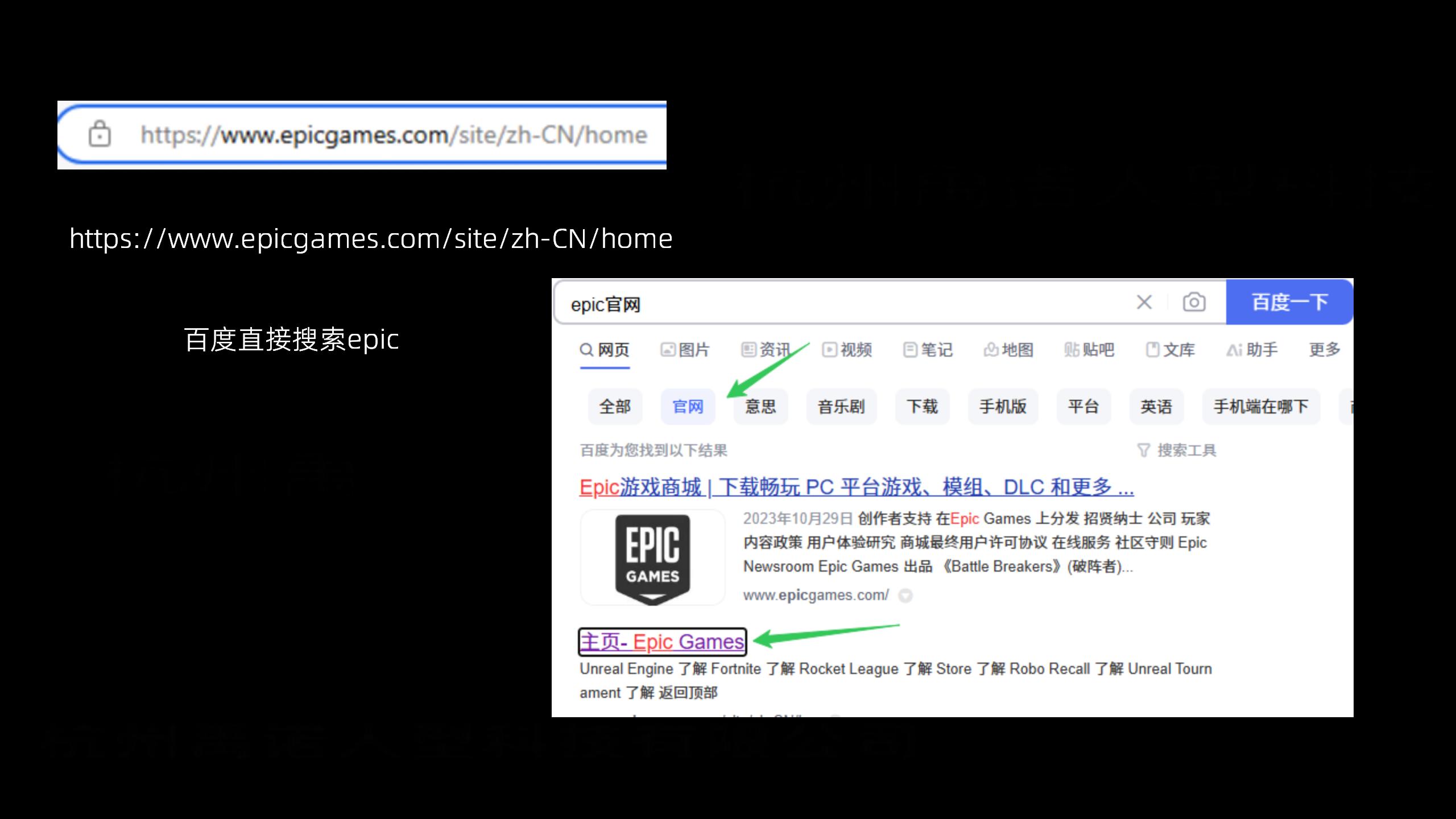Click the www.epicgames.com/ result URL
Viewport: 1456px width, 819px height.
coord(816,595)
